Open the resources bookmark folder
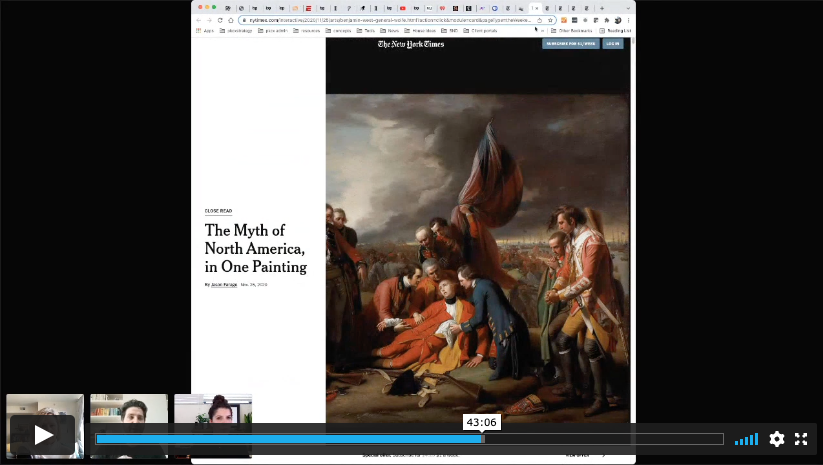The height and width of the screenshot is (465, 823). click(x=307, y=31)
